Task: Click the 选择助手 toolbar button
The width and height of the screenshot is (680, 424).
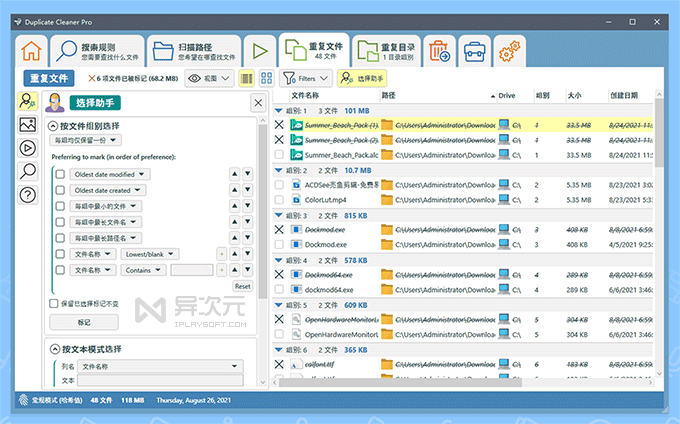Action: pos(362,78)
